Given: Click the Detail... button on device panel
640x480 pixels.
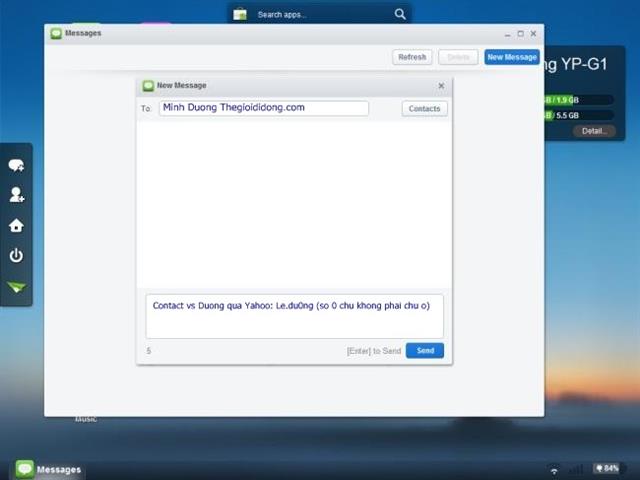Looking at the screenshot, I should coord(593,131).
